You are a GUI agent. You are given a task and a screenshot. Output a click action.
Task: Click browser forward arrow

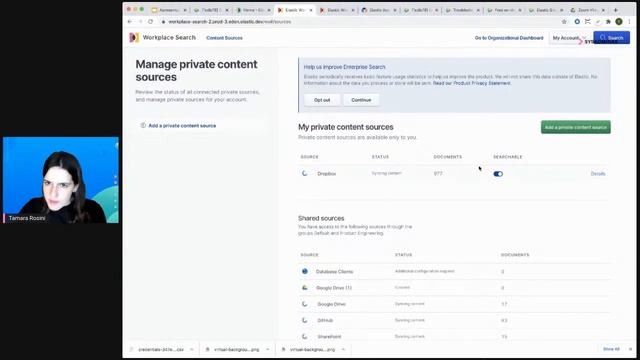click(x=140, y=22)
